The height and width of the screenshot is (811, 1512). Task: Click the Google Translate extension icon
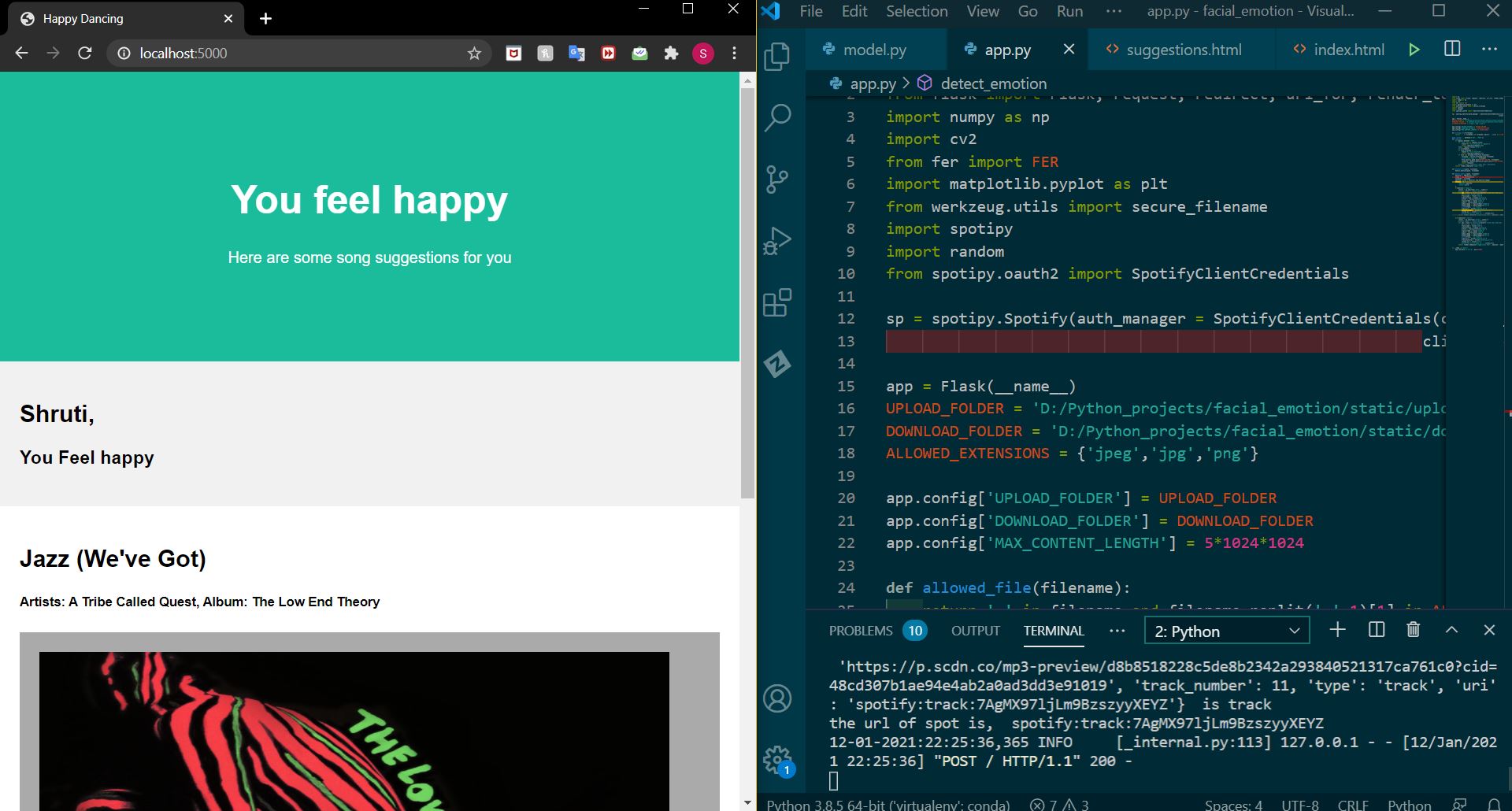pyautogui.click(x=576, y=53)
